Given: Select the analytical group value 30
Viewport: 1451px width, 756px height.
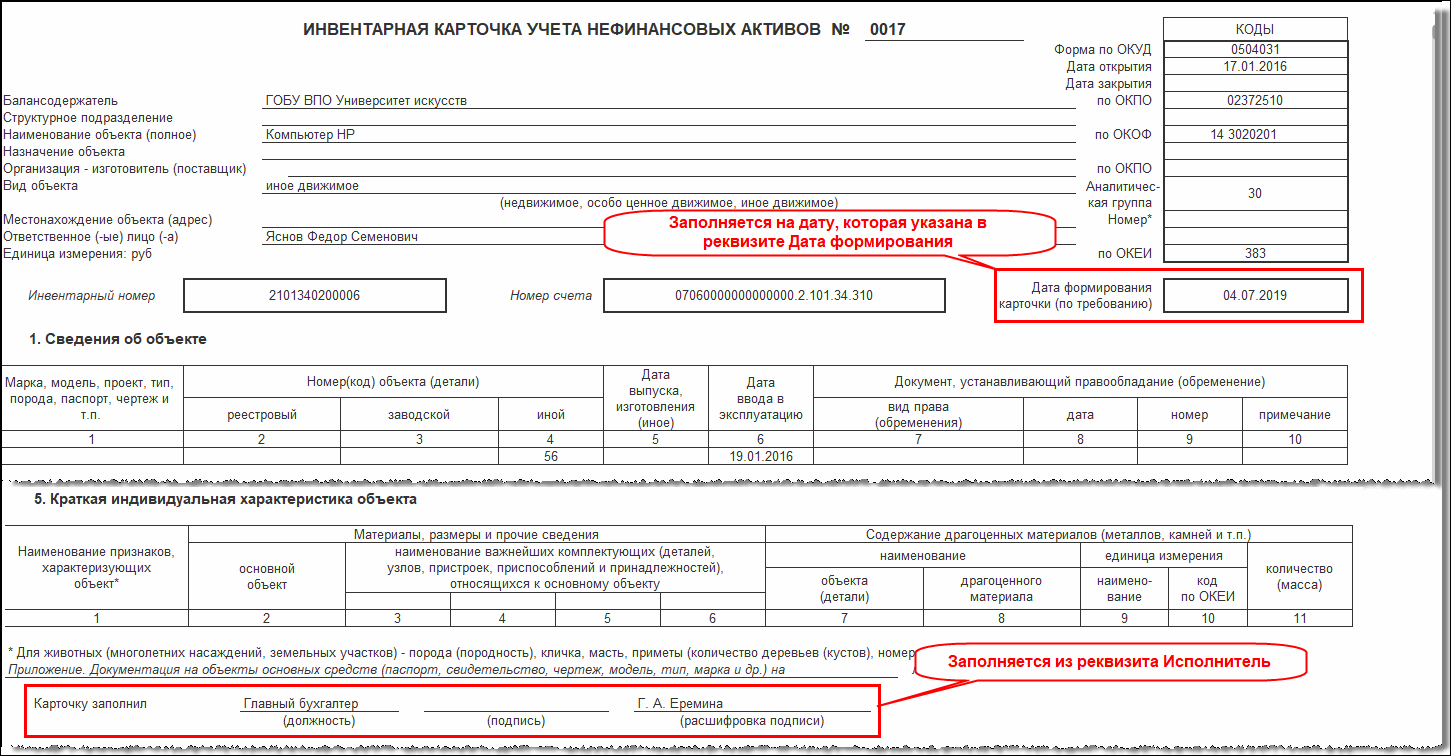Looking at the screenshot, I should [1255, 194].
